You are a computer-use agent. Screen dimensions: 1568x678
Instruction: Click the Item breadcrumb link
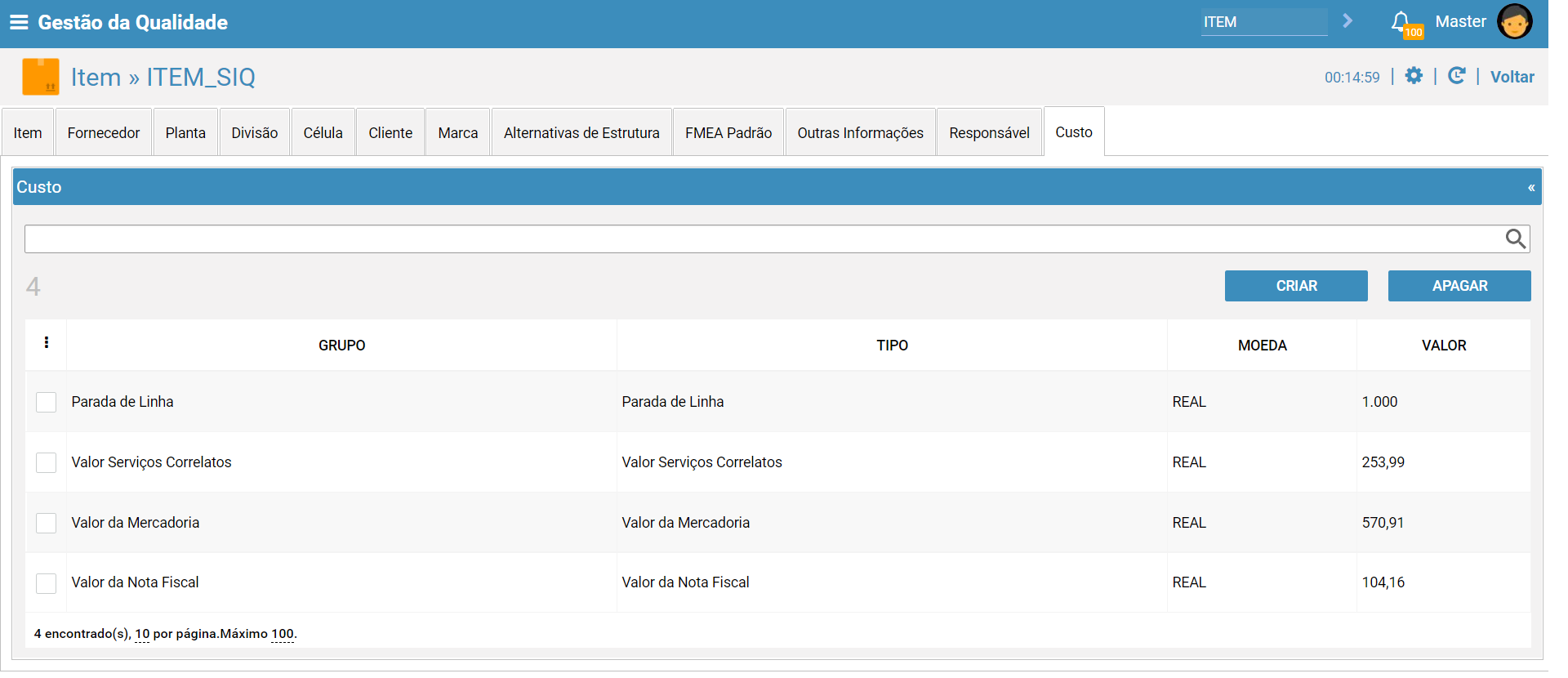[96, 77]
